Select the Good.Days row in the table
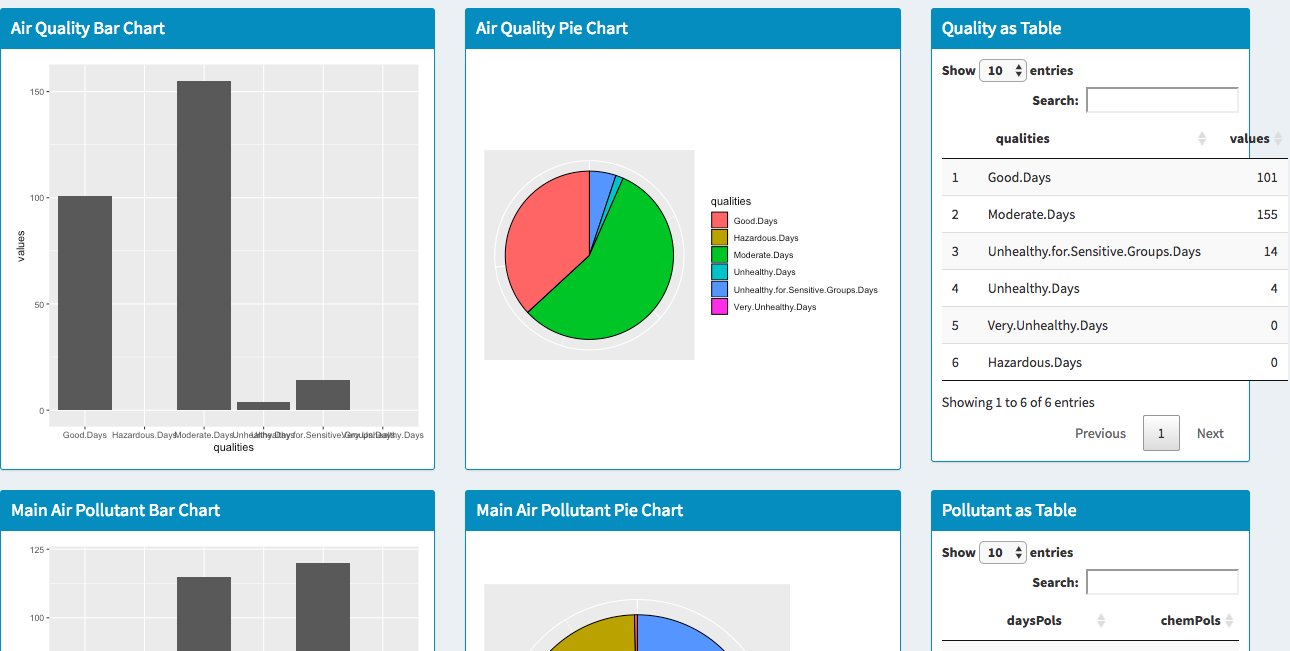This screenshot has height=651, width=1290. pos(1115,177)
